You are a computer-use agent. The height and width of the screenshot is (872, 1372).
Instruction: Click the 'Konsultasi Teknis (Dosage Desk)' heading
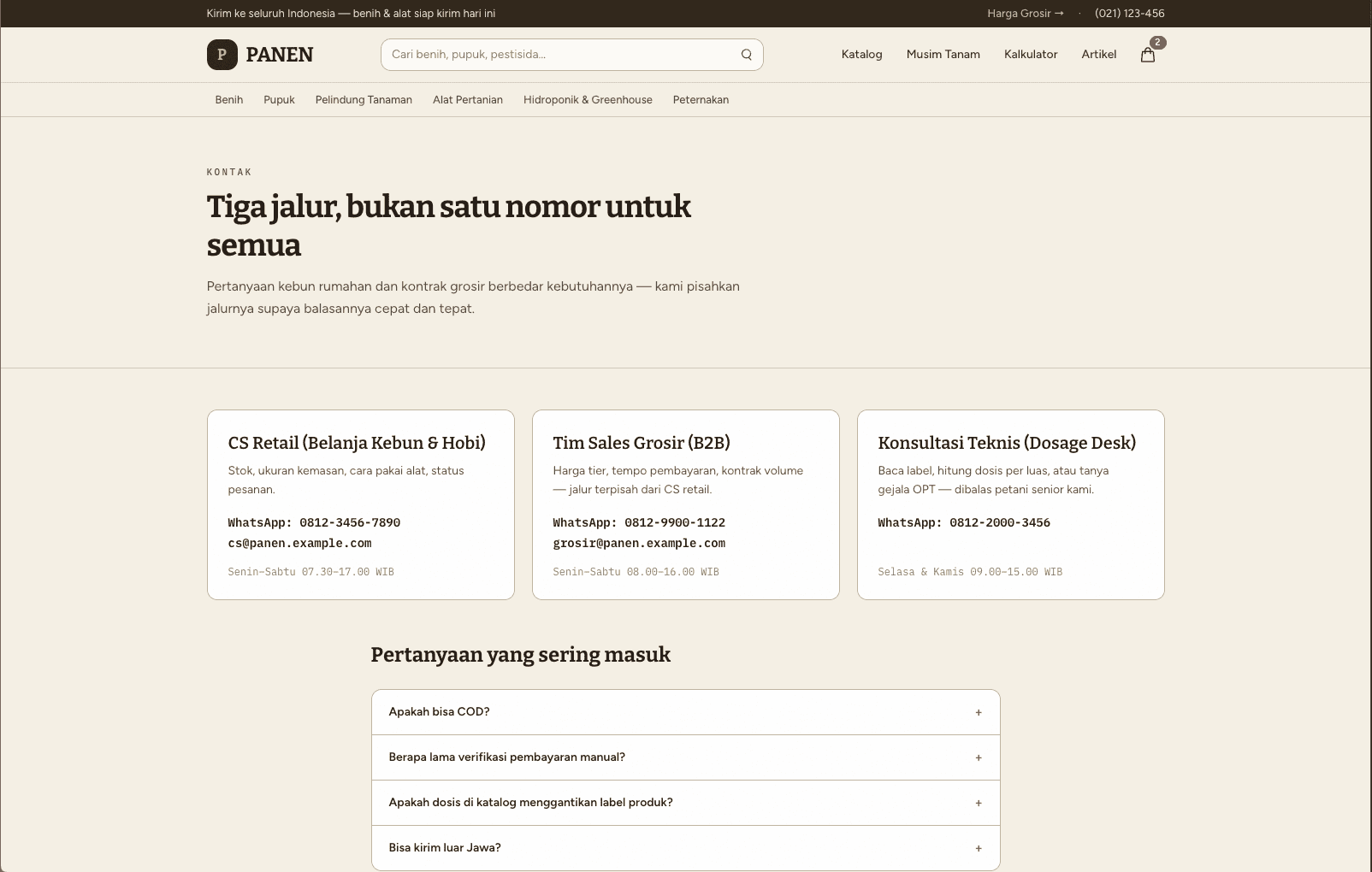pyautogui.click(x=1007, y=443)
